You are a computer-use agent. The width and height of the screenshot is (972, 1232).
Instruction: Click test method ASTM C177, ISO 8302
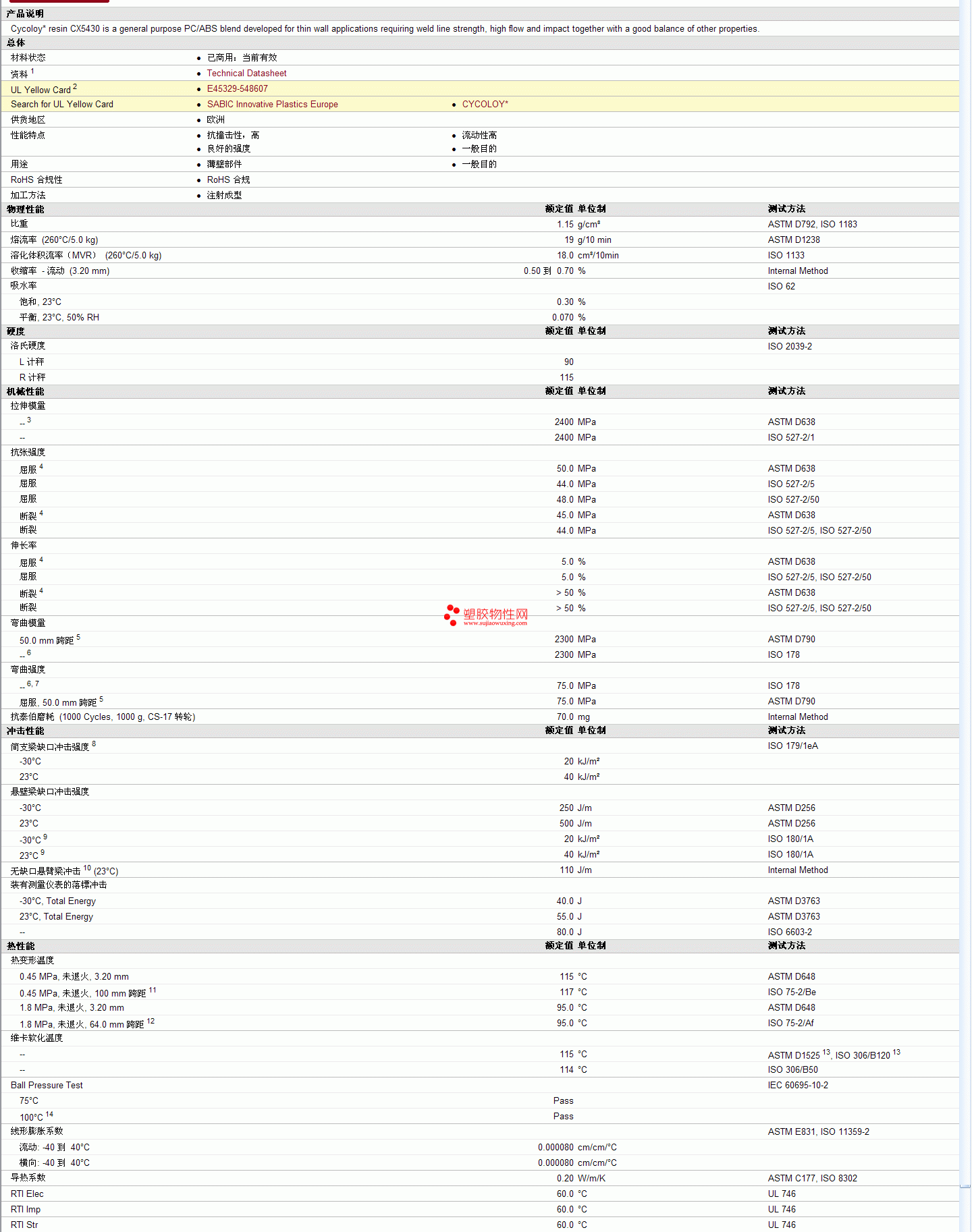click(812, 1178)
